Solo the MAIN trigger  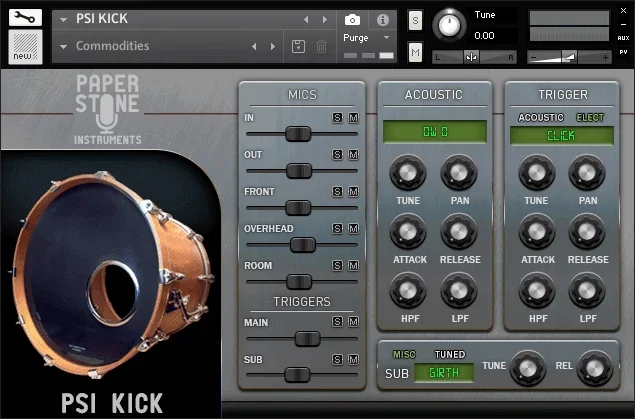point(337,322)
